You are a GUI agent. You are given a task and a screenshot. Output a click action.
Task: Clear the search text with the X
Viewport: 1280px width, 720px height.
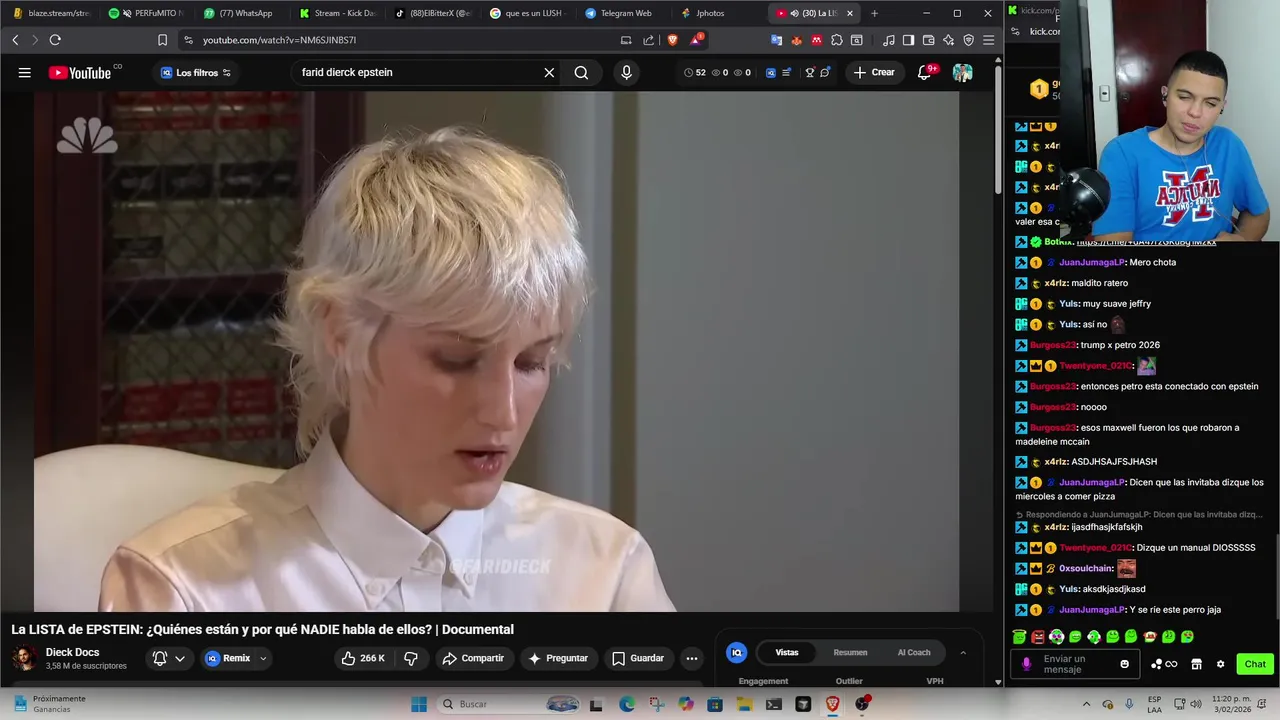[x=549, y=72]
